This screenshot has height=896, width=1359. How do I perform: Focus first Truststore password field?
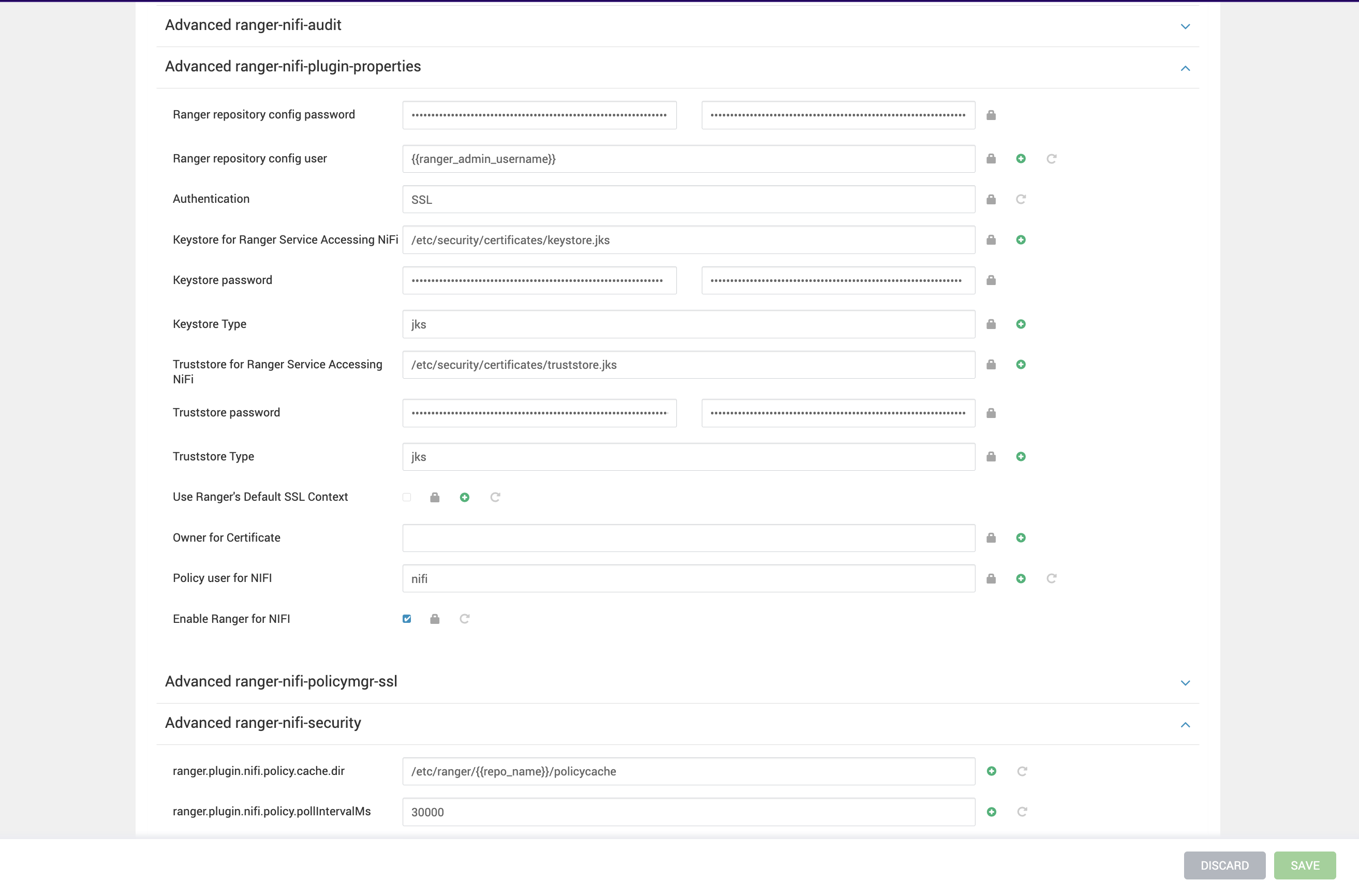pos(539,413)
